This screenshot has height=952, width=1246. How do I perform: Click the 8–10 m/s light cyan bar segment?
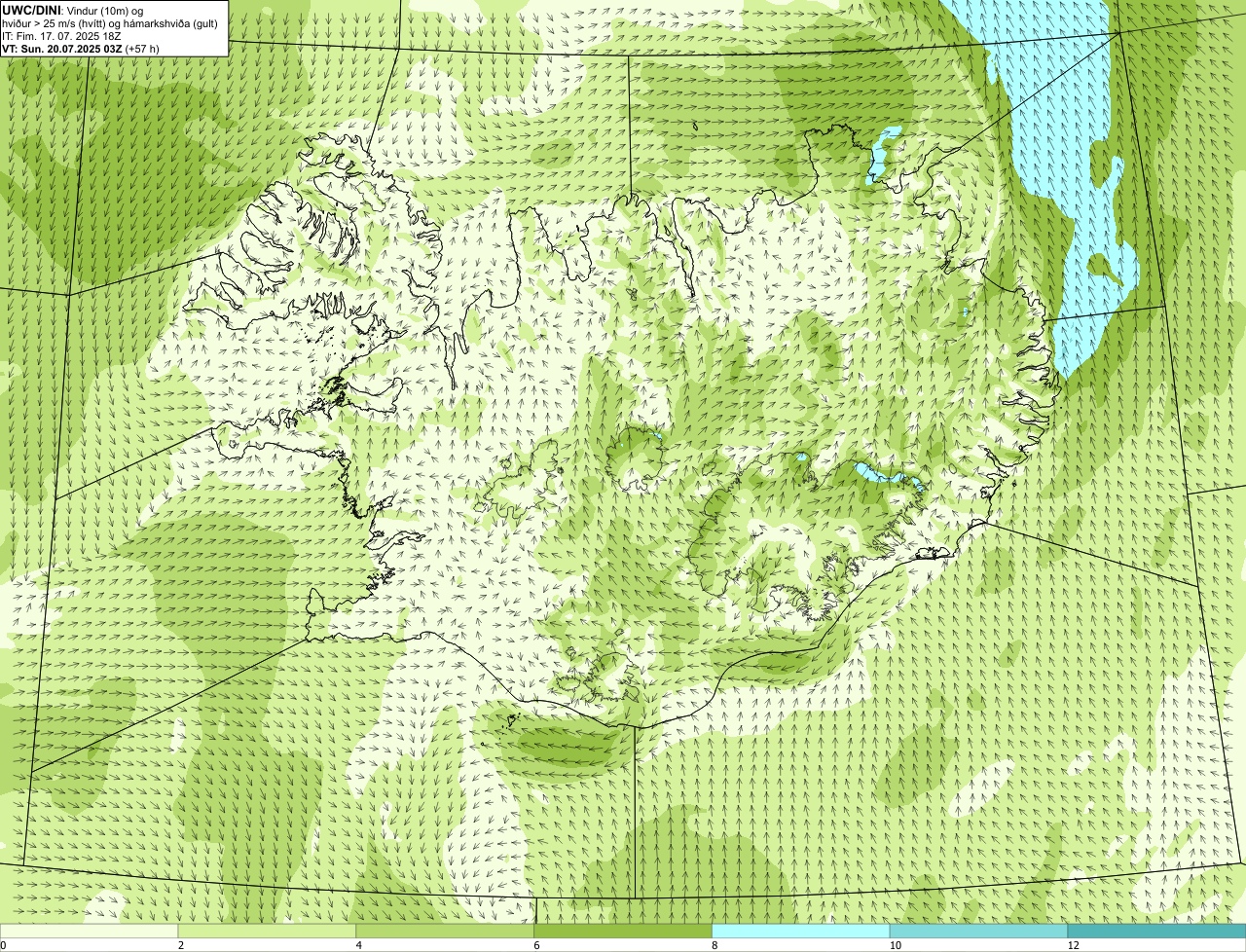pyautogui.click(x=801, y=931)
